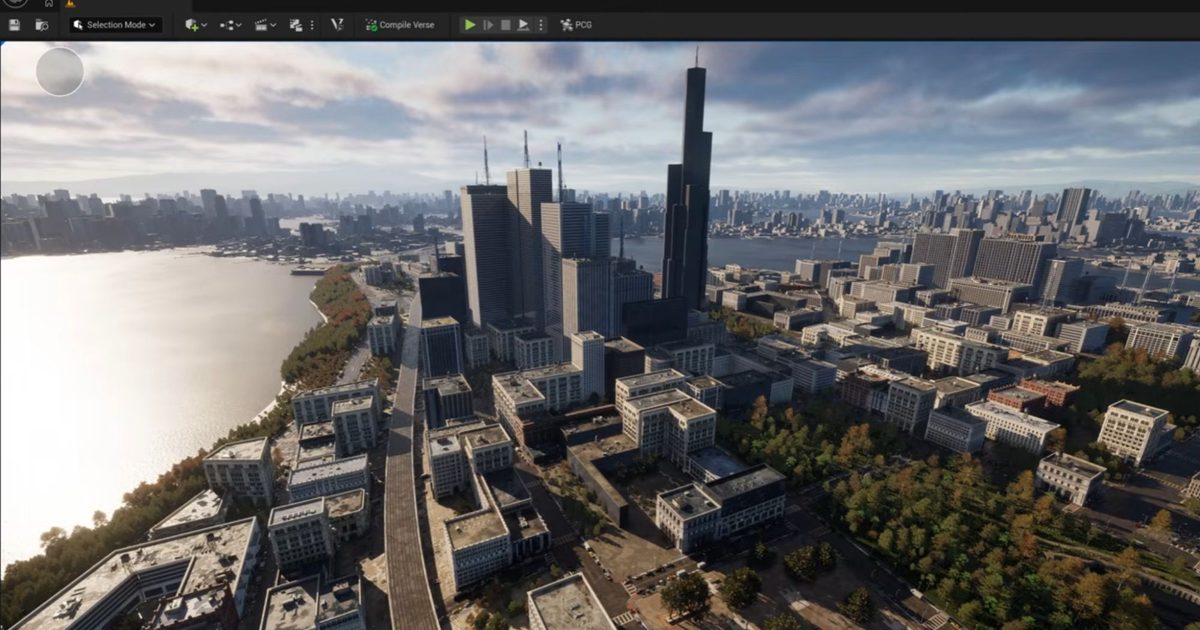Expand the add content dropdown arrow
The width and height of the screenshot is (1200, 630).
(x=204, y=25)
